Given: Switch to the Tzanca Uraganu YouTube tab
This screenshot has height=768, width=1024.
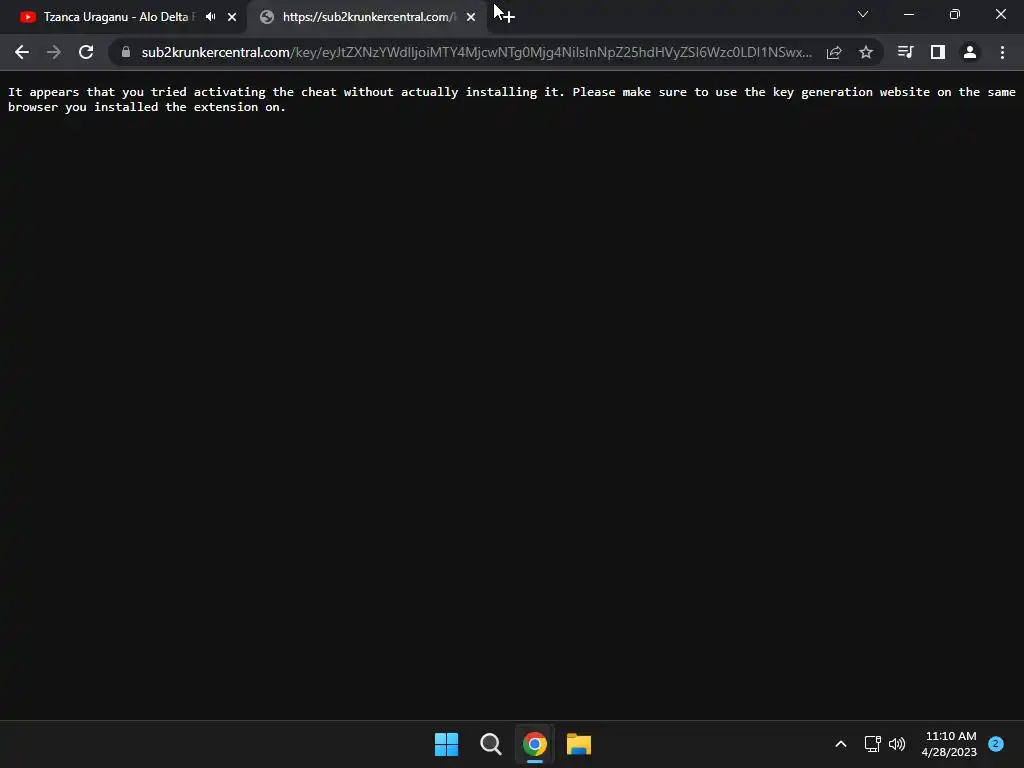Looking at the screenshot, I should (x=116, y=17).
